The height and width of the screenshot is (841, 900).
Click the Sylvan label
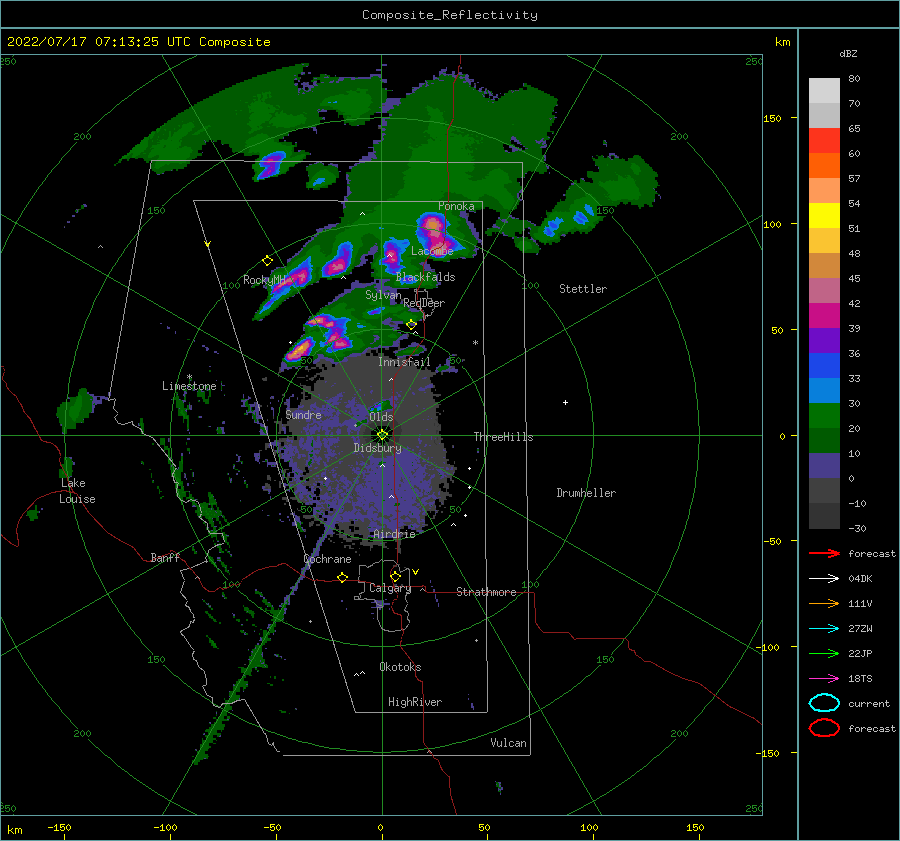tap(383, 295)
